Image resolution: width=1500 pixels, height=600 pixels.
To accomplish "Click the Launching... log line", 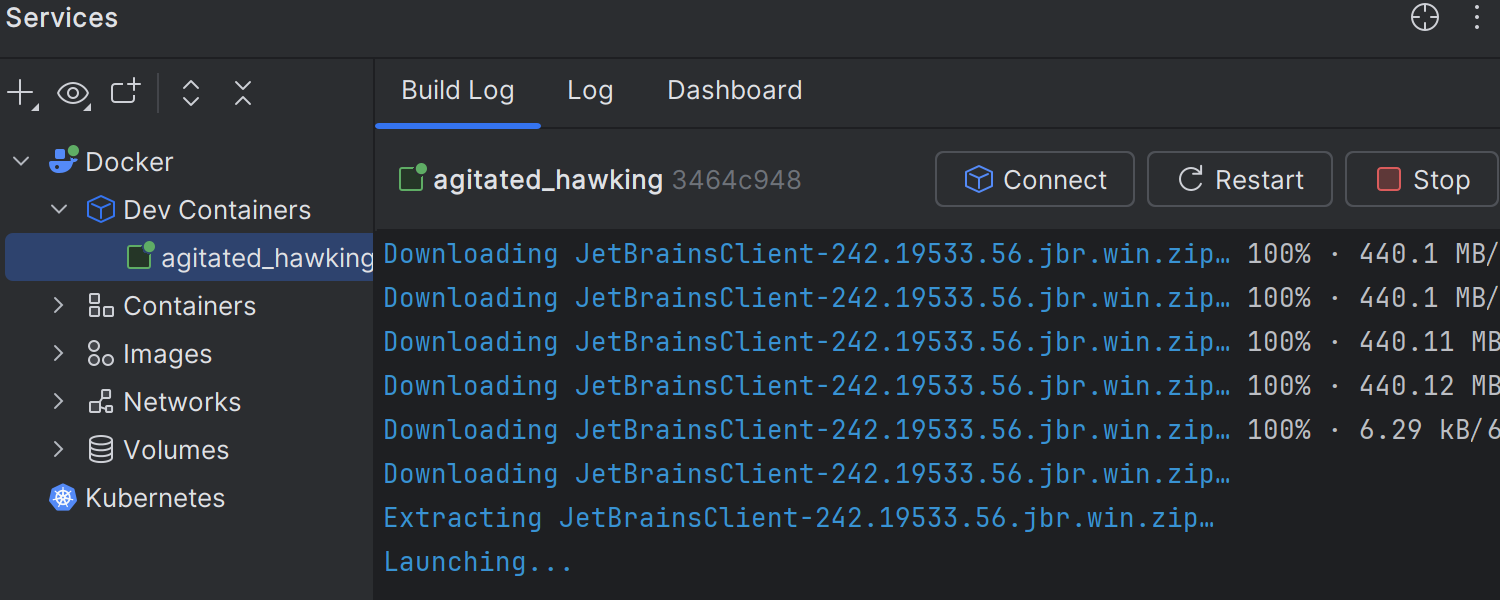I will pos(478,562).
